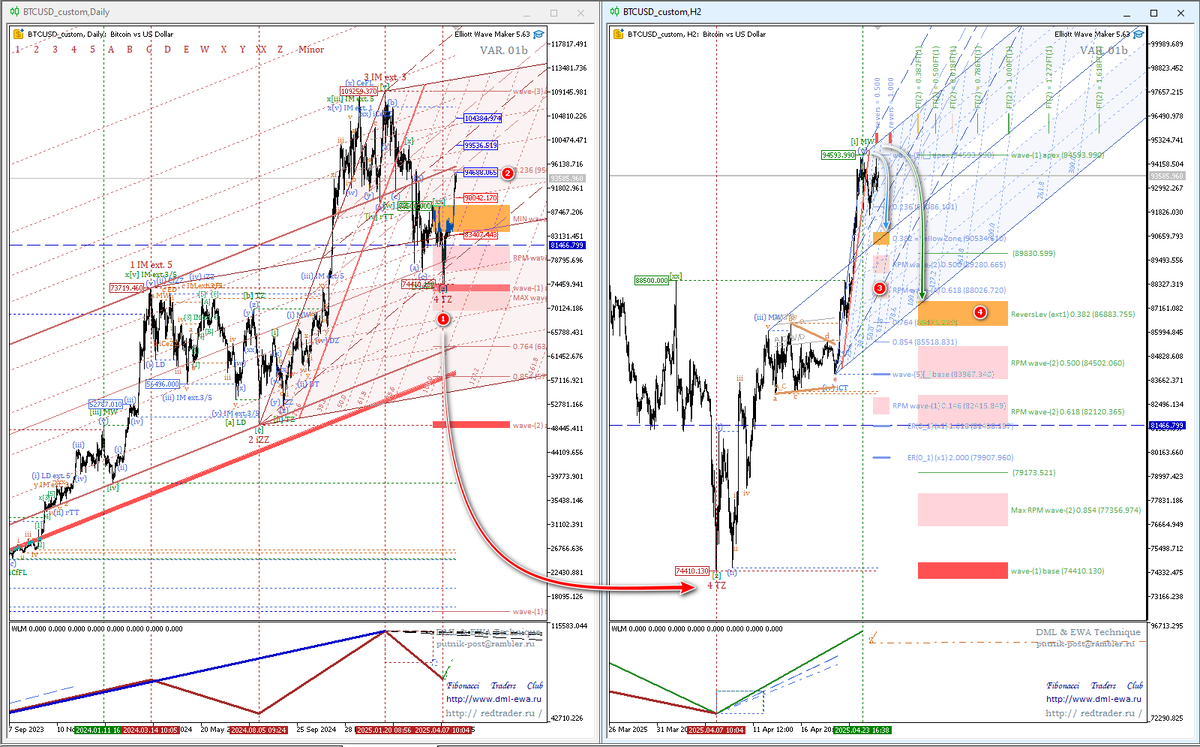Viewport: 1200px width, 747px height.
Task: Click the candlestick icon in the Daily window title bar
Action: tap(14, 12)
